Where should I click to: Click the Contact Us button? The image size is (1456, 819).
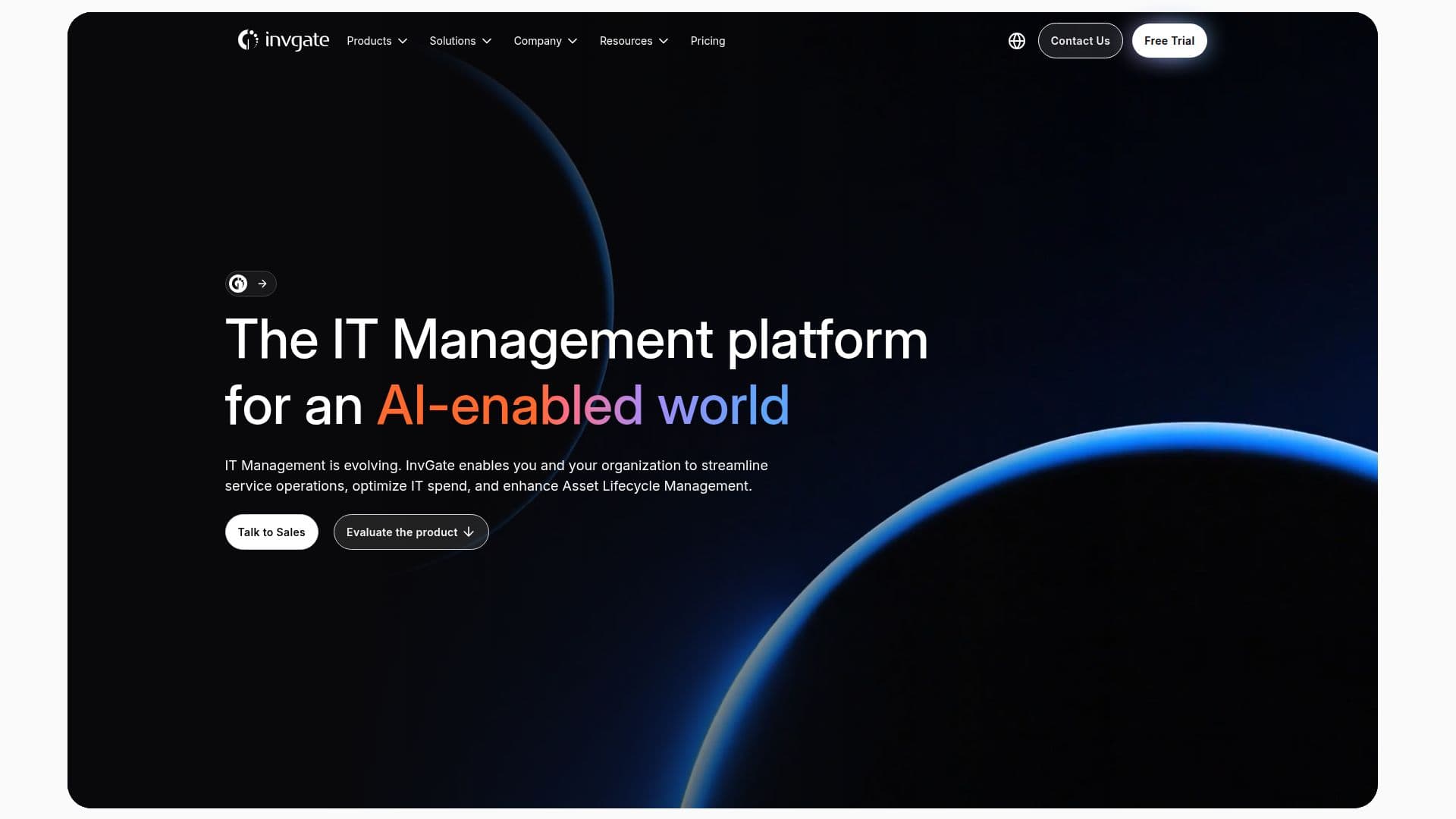1080,41
